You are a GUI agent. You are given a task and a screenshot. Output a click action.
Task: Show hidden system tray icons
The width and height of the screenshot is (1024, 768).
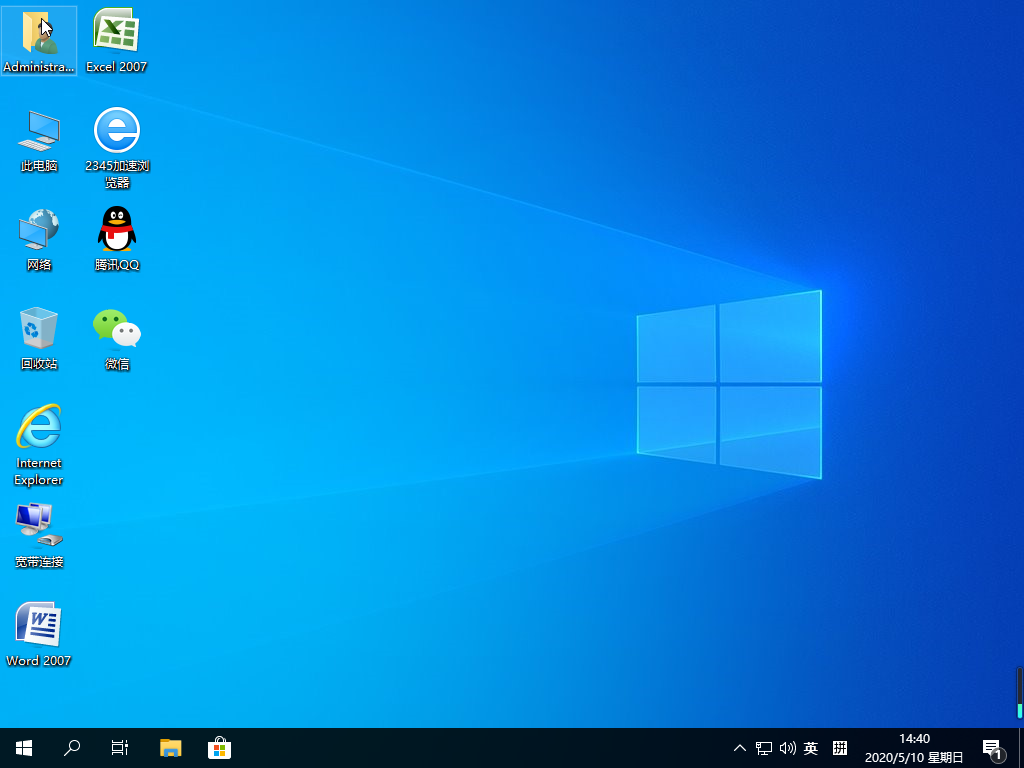[740, 748]
